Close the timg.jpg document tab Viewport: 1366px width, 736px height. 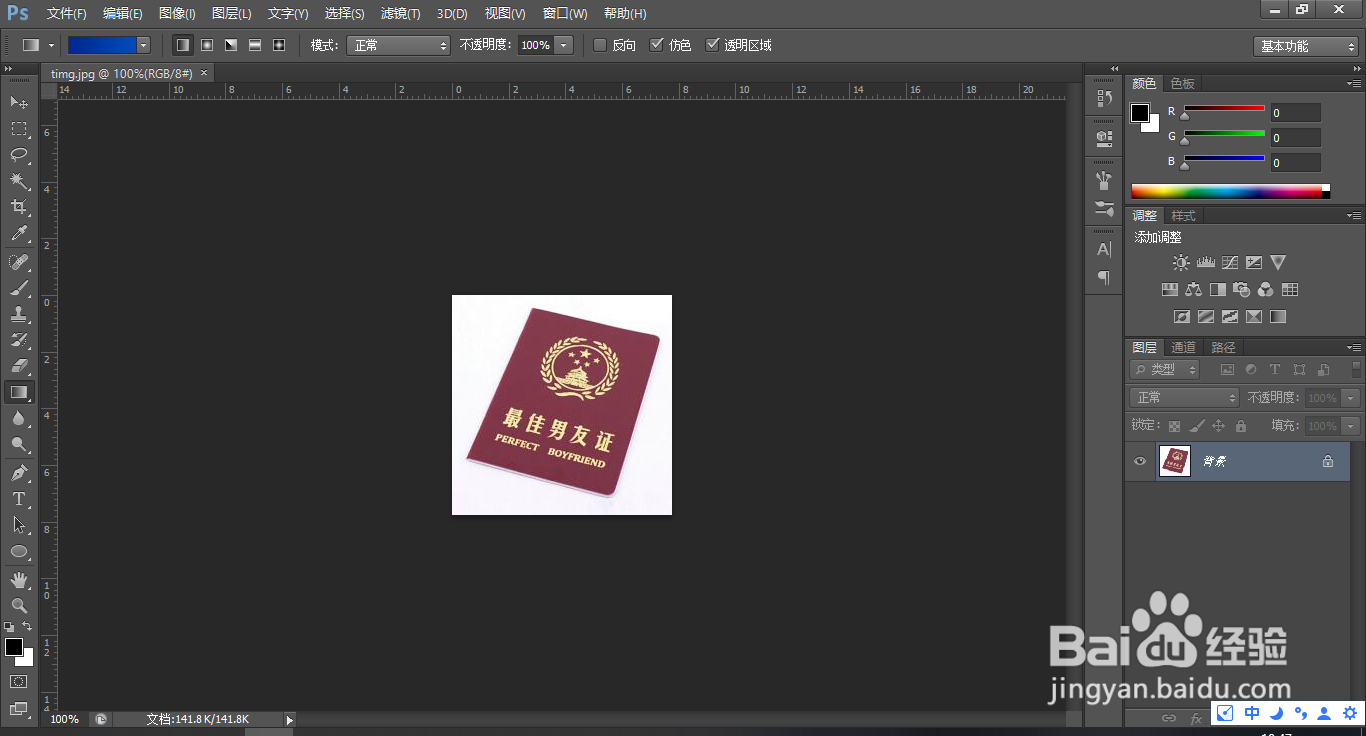pyautogui.click(x=204, y=73)
